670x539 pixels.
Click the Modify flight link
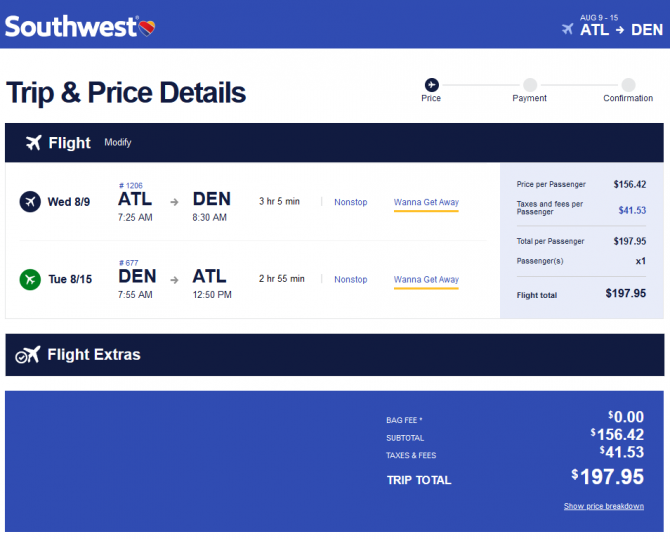click(x=118, y=142)
